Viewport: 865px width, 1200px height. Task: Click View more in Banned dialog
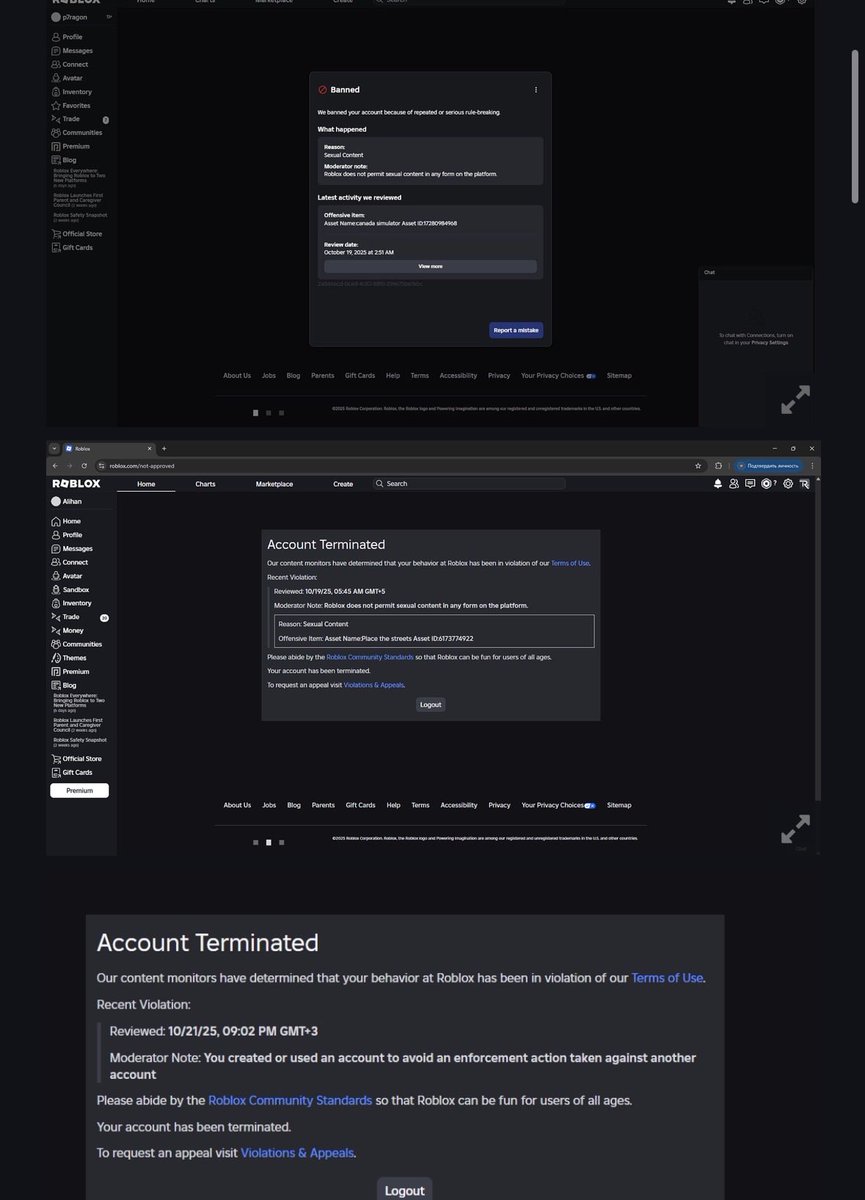pyautogui.click(x=430, y=267)
